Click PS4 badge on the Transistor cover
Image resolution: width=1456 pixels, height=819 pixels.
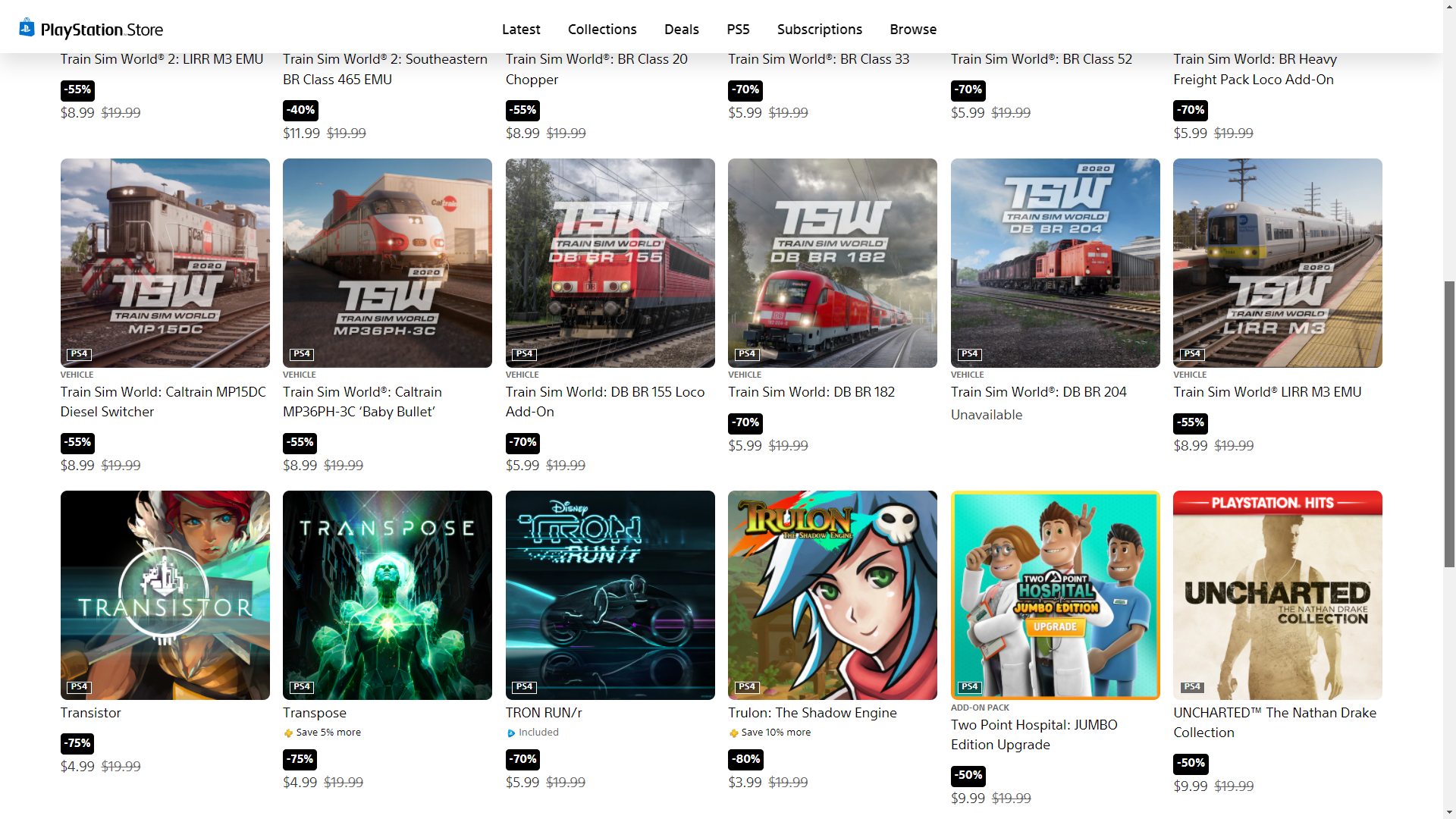[79, 687]
